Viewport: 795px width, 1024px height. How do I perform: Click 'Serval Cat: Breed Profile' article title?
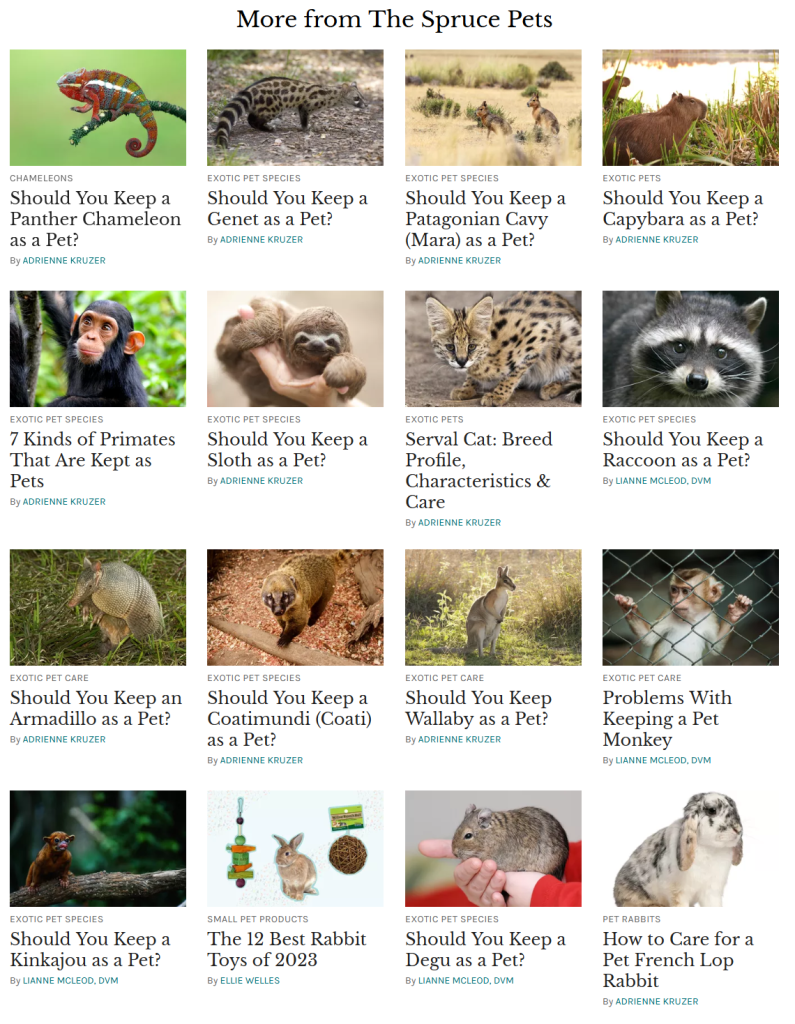click(x=479, y=470)
